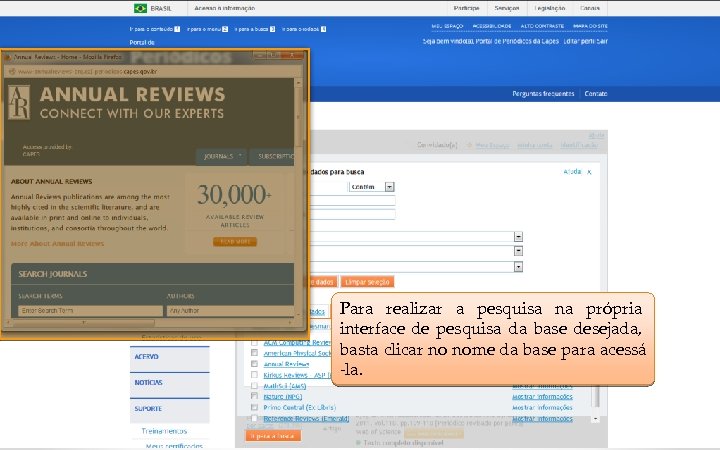The image size is (720, 450).
Task: Open the SUBSCRIPTIONS tab in Annual Reviews
Action: (272, 157)
